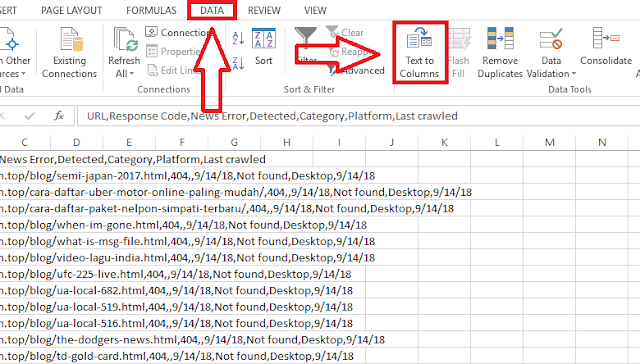Expand the Other Sources dropdown arrow
This screenshot has height=364, width=640.
[23, 74]
